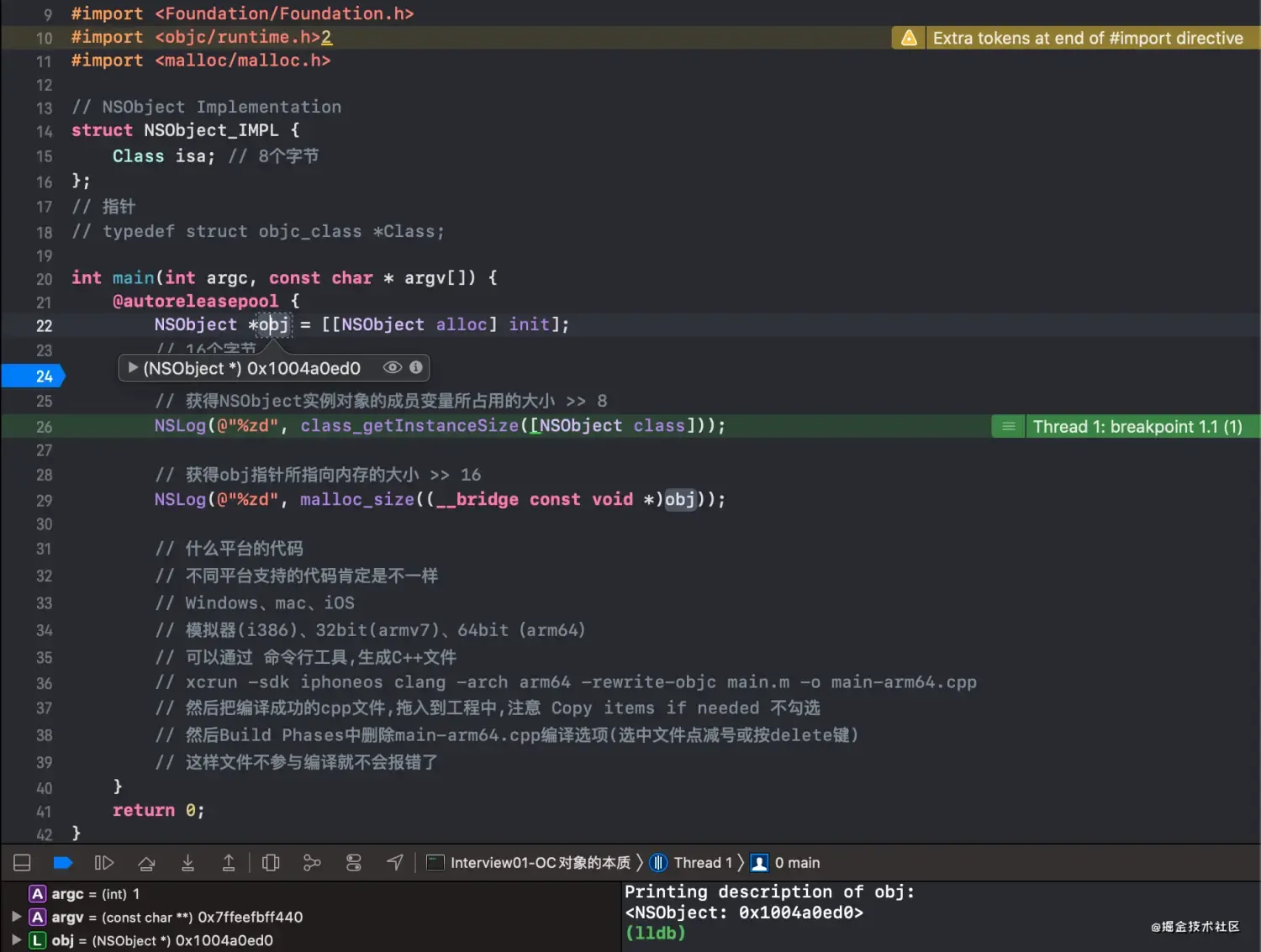Viewport: 1261px width, 952px height.
Task: Deactivate all breakpoints
Action: coord(63,862)
